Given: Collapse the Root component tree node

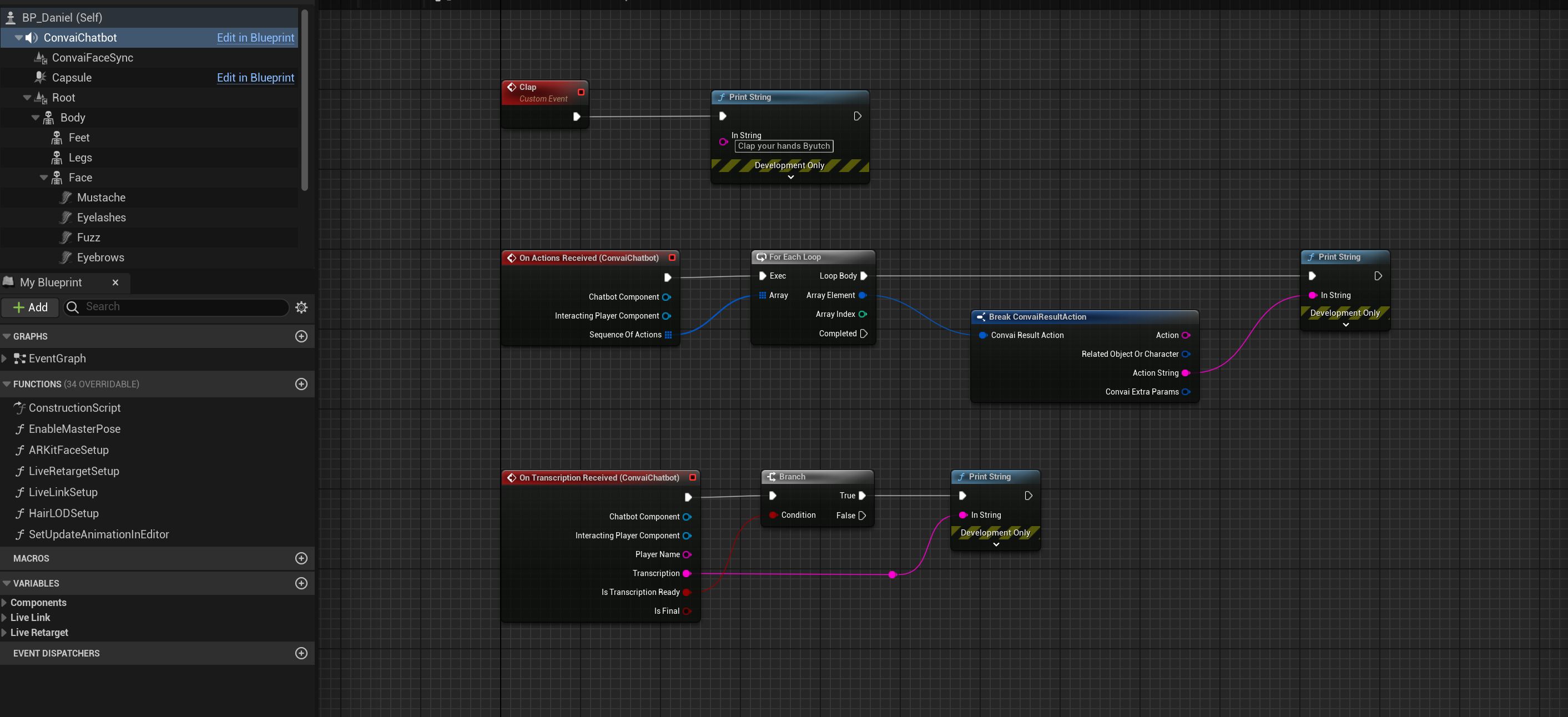Looking at the screenshot, I should [x=27, y=97].
